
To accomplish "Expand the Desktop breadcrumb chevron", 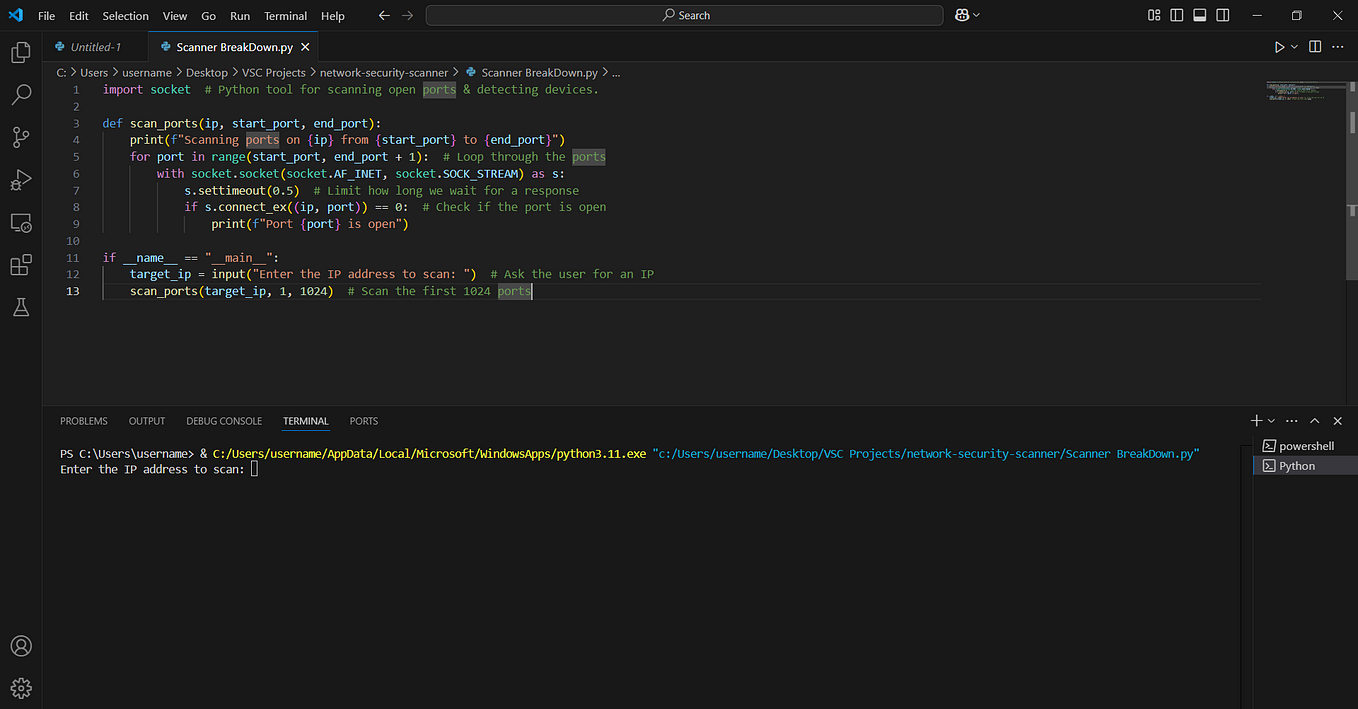I will click(x=235, y=72).
